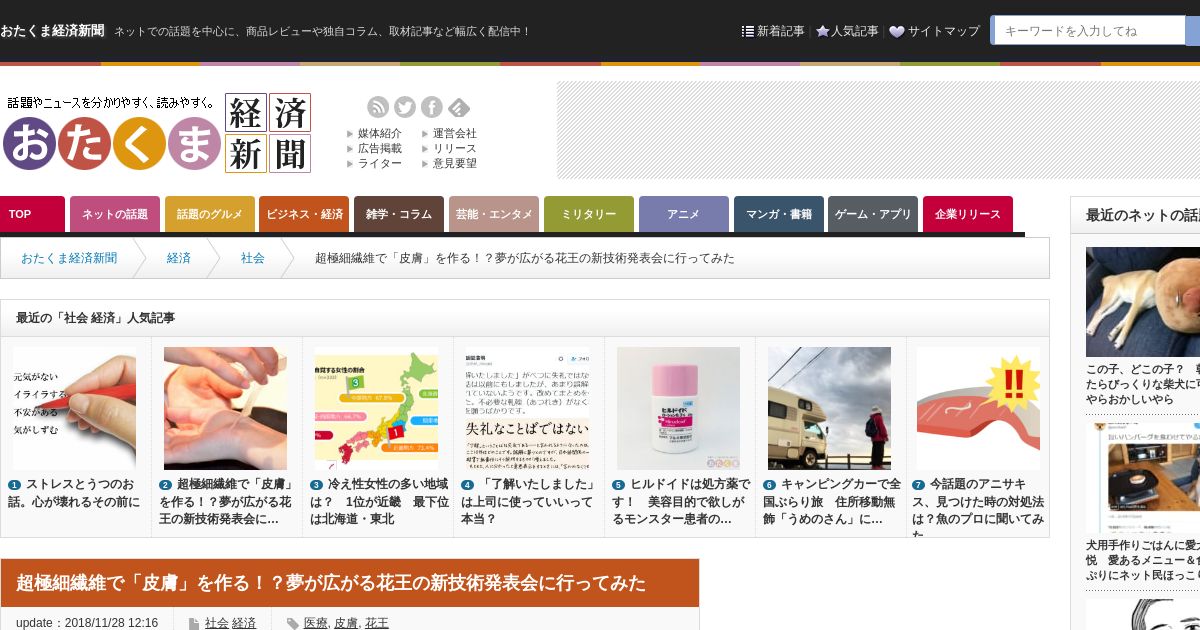Open the リリース link

pos(455,148)
